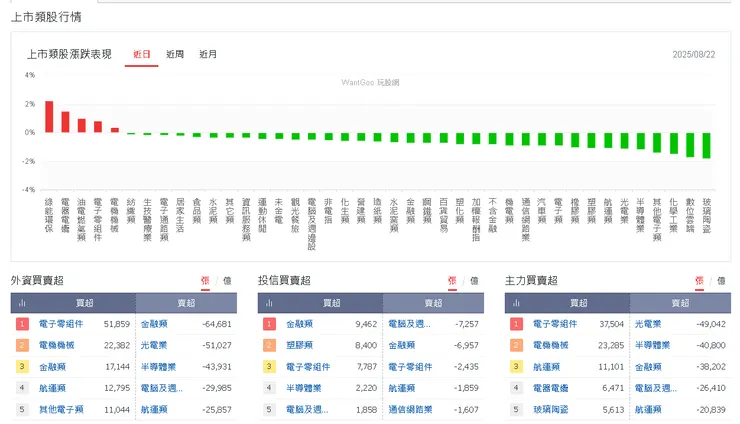Click the red 電器電纜 bar in chart
This screenshot has height=424, width=740.
click(x=65, y=122)
